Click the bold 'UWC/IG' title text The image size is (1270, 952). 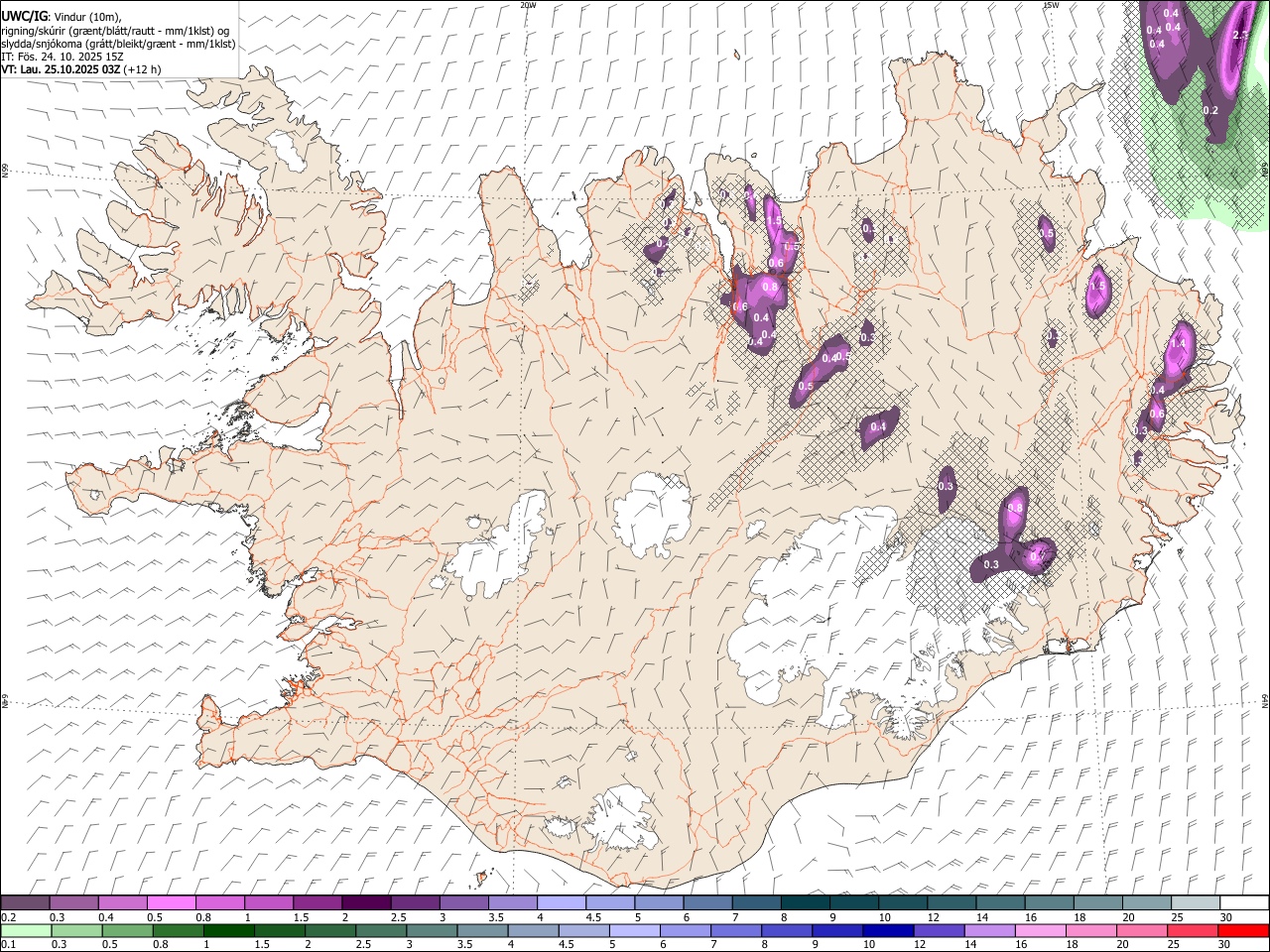[x=24, y=17]
